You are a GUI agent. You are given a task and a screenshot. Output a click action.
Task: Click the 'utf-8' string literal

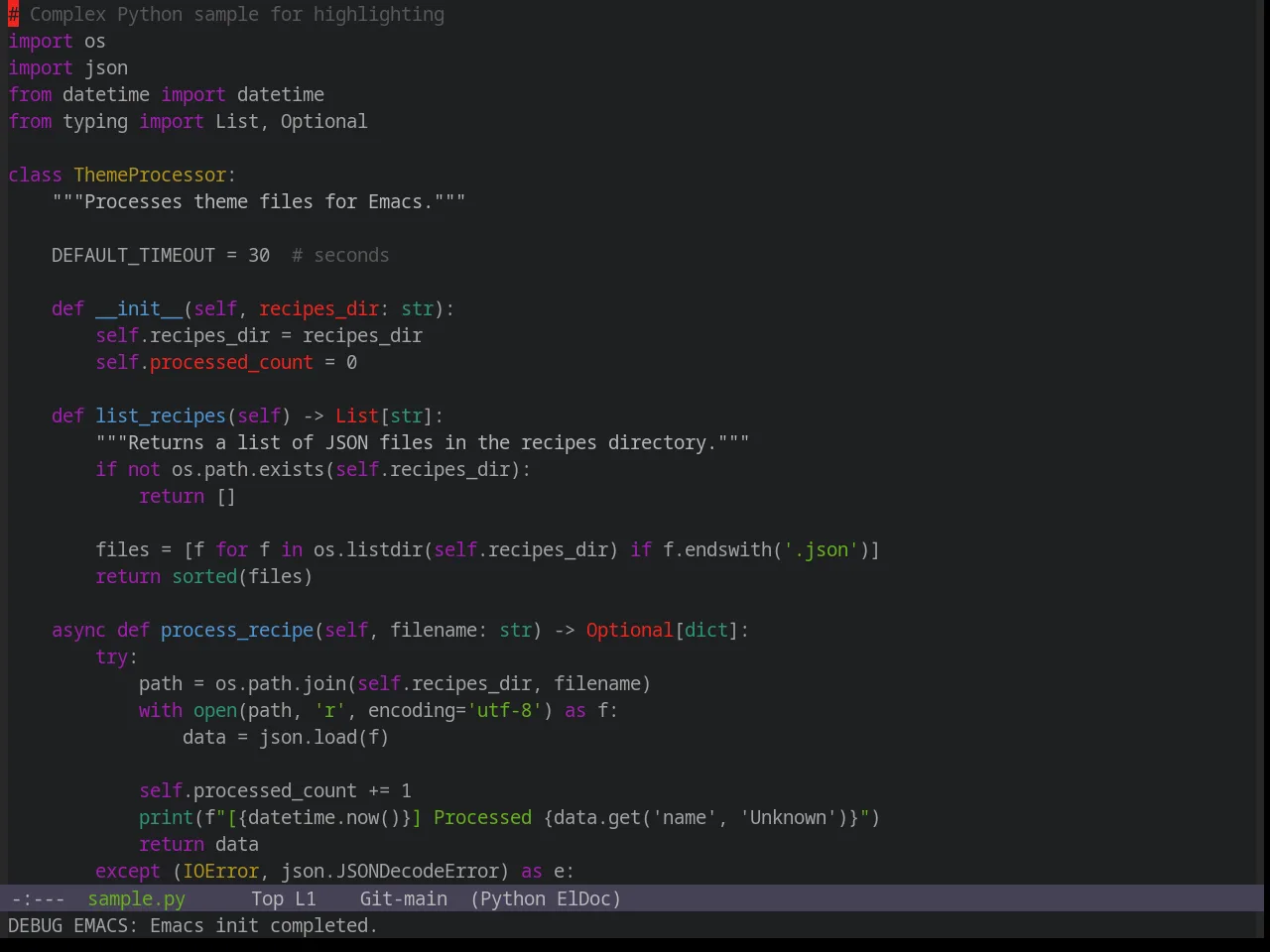[505, 710]
